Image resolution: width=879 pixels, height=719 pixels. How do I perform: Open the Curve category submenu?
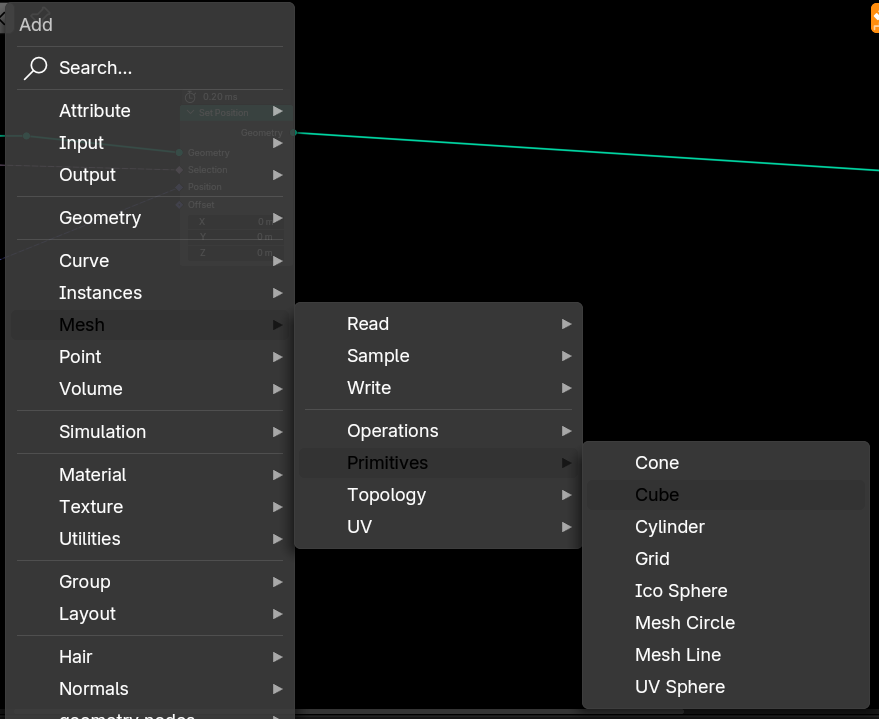(150, 261)
